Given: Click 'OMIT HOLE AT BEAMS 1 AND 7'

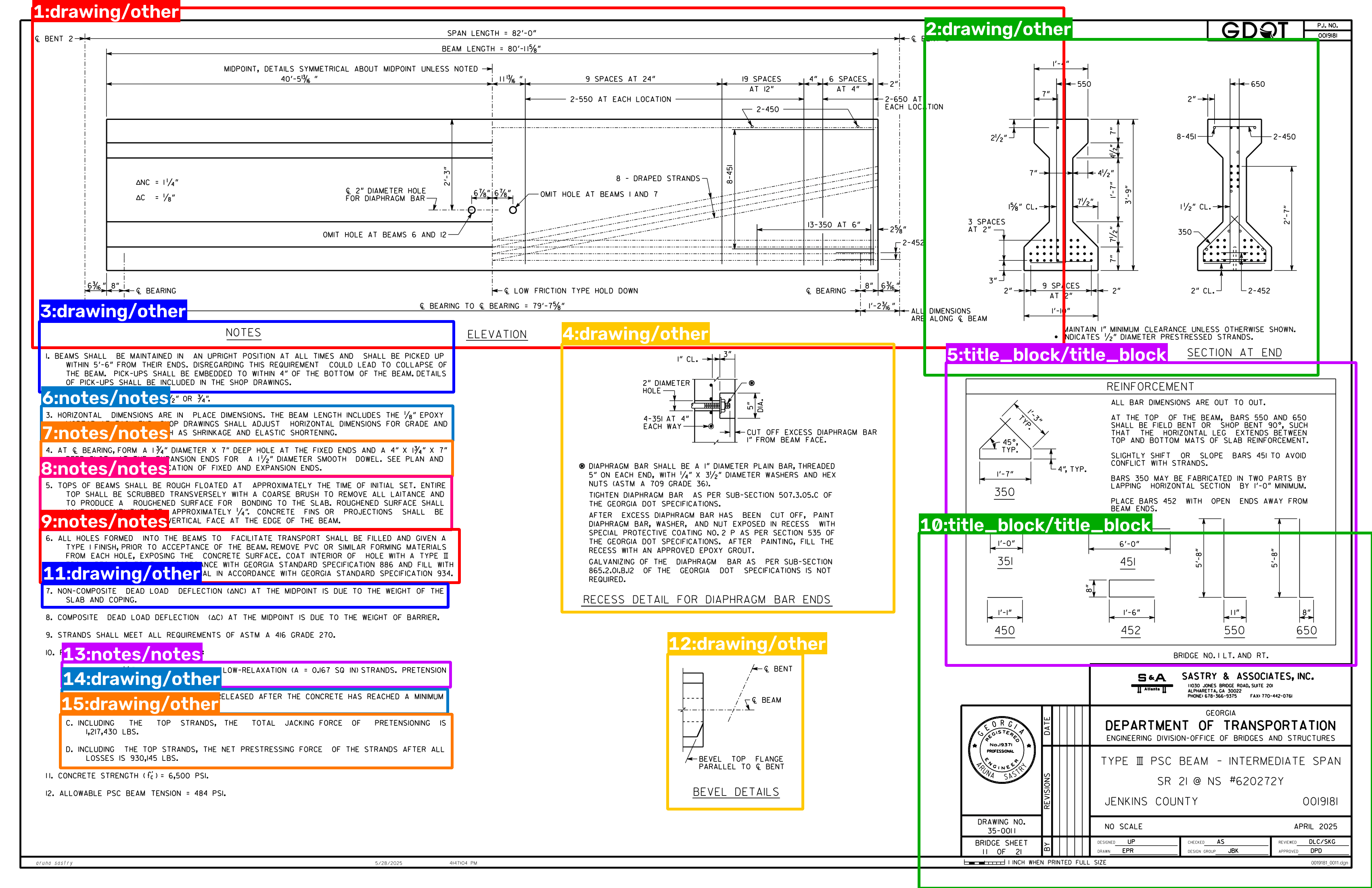Looking at the screenshot, I should [599, 194].
